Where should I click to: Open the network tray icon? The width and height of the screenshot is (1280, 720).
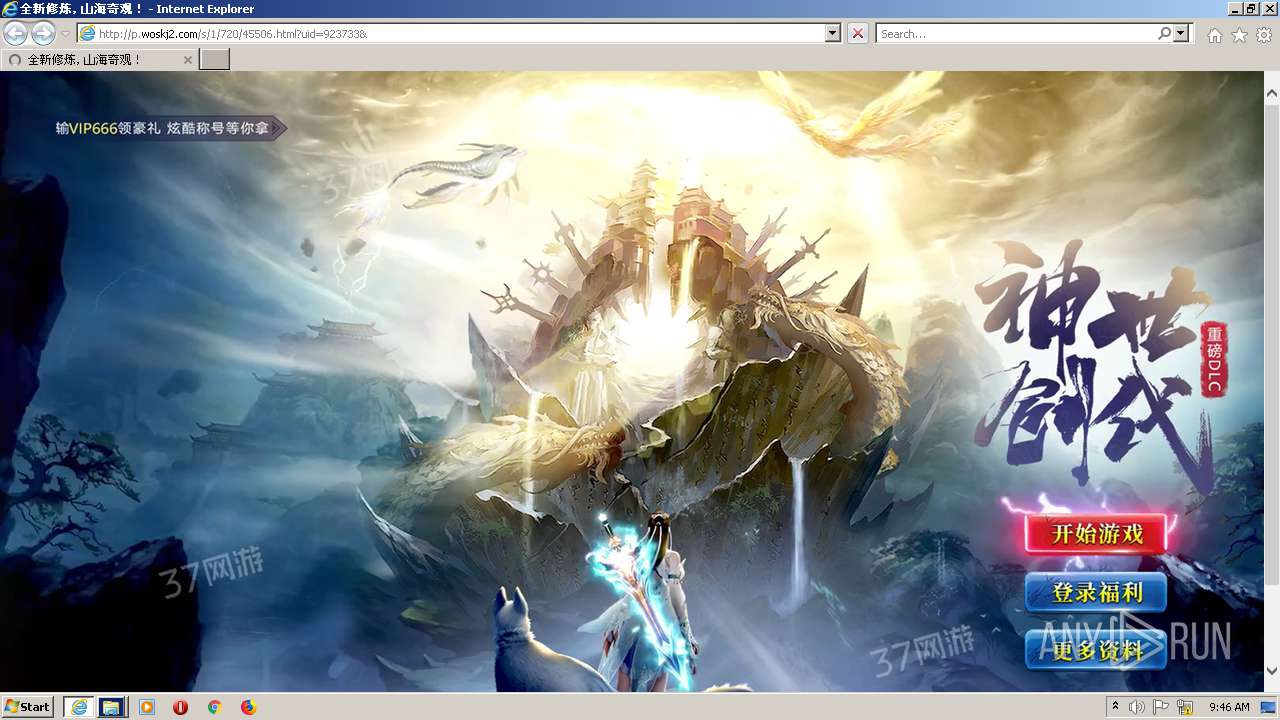point(1185,707)
